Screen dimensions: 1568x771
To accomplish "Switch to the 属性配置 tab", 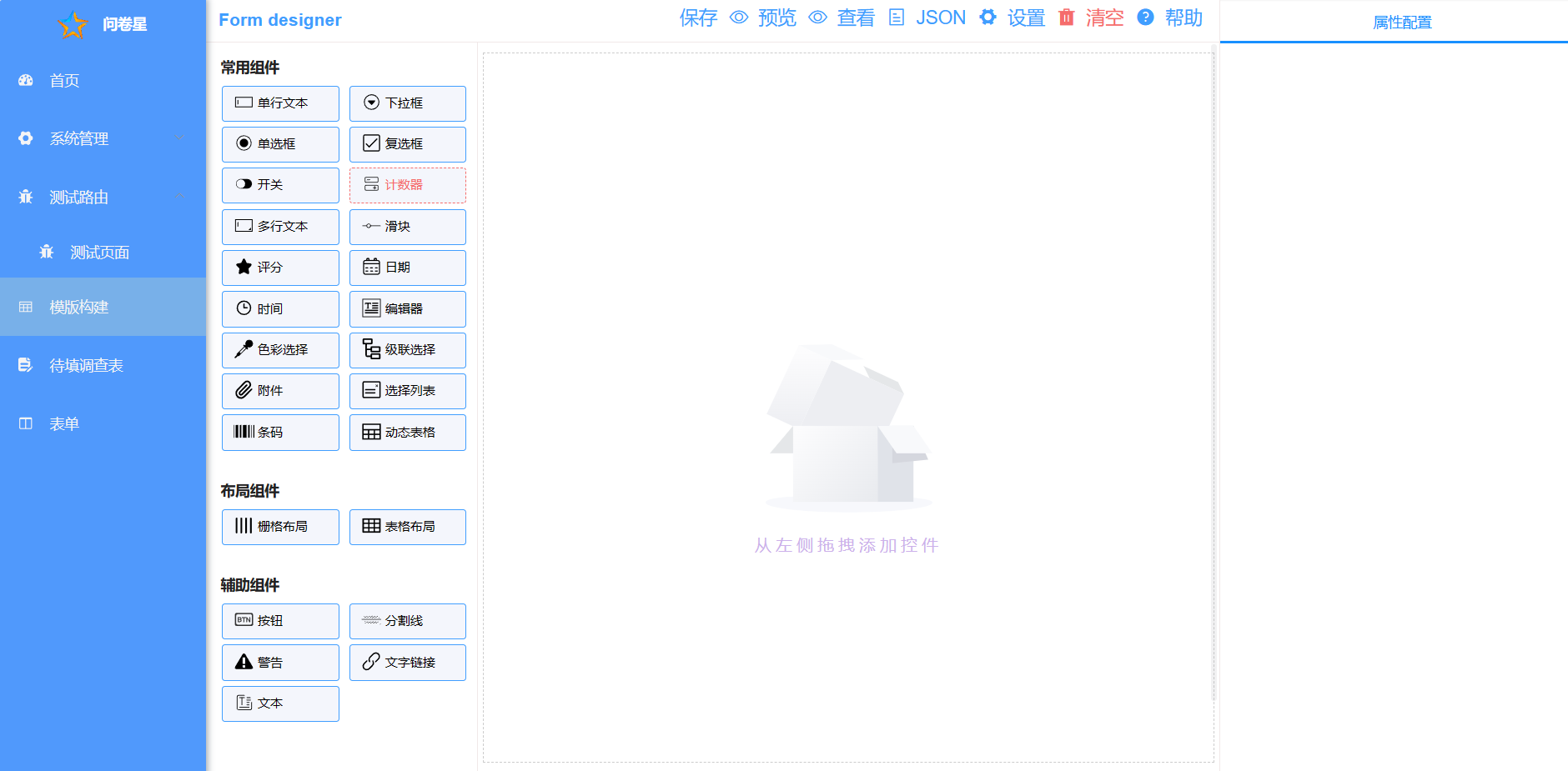I will point(1401,23).
